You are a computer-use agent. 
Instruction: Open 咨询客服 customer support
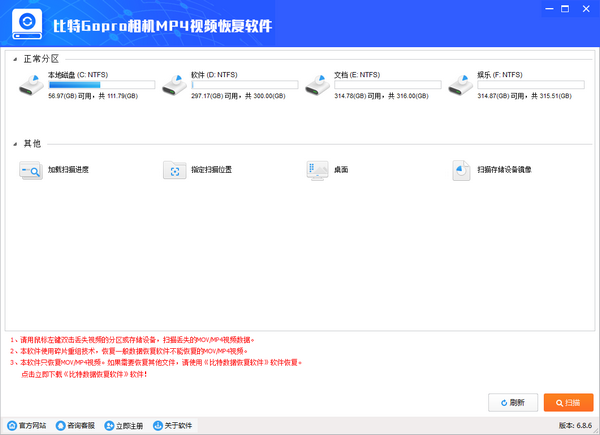(x=76, y=425)
